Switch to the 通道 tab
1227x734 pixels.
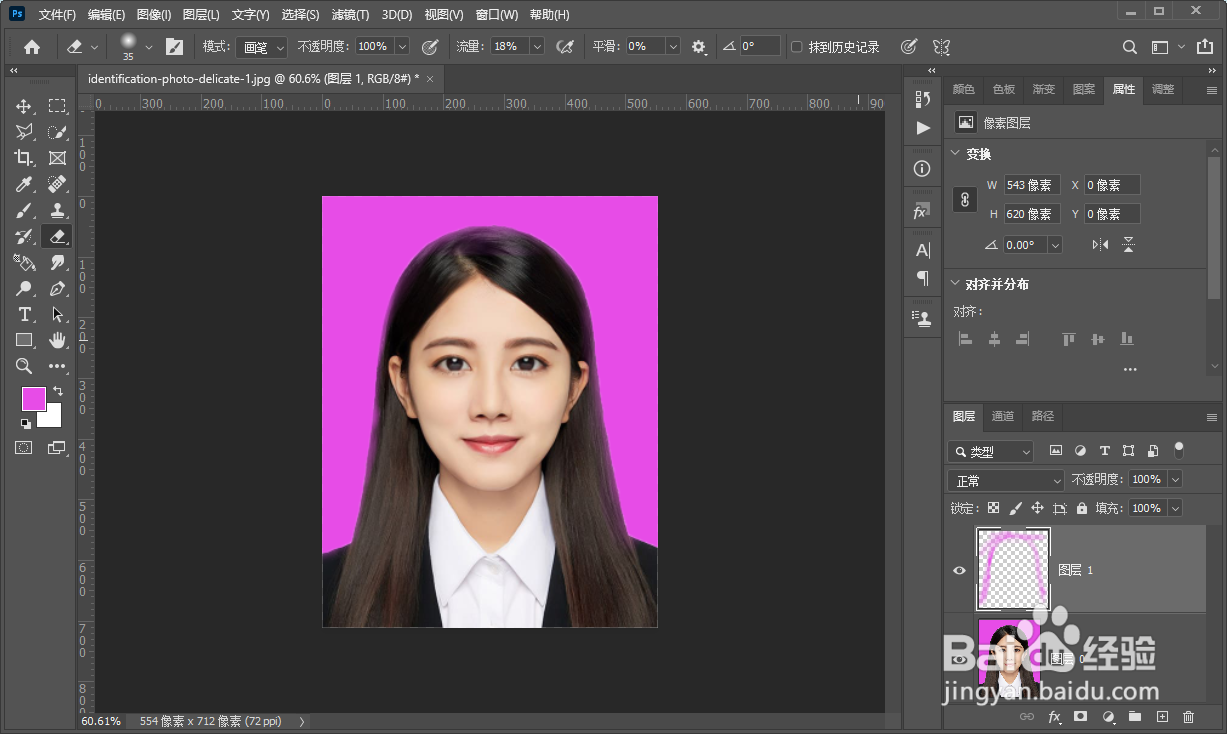1003,416
